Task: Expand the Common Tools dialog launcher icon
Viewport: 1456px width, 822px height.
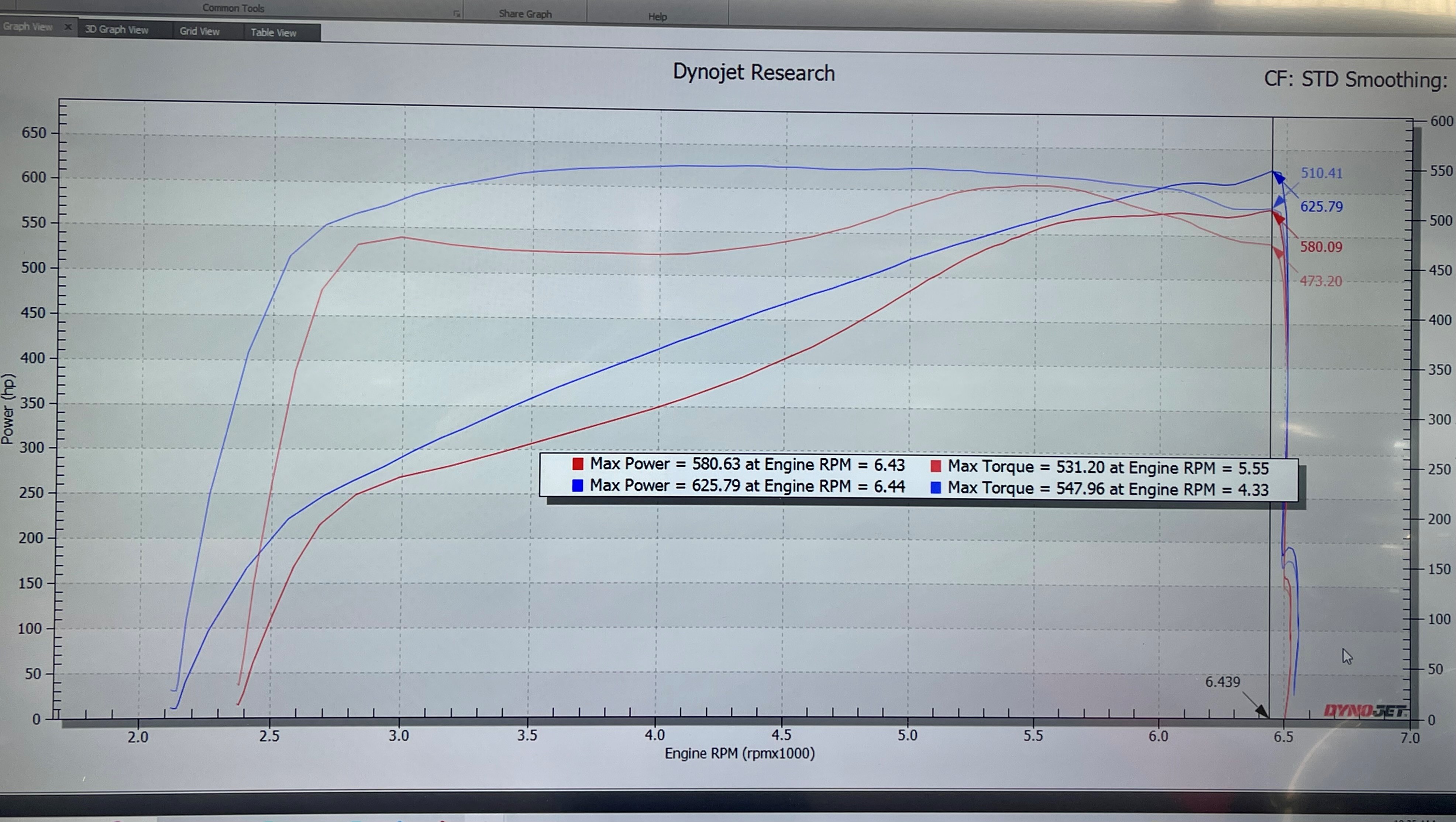Action: point(456,14)
